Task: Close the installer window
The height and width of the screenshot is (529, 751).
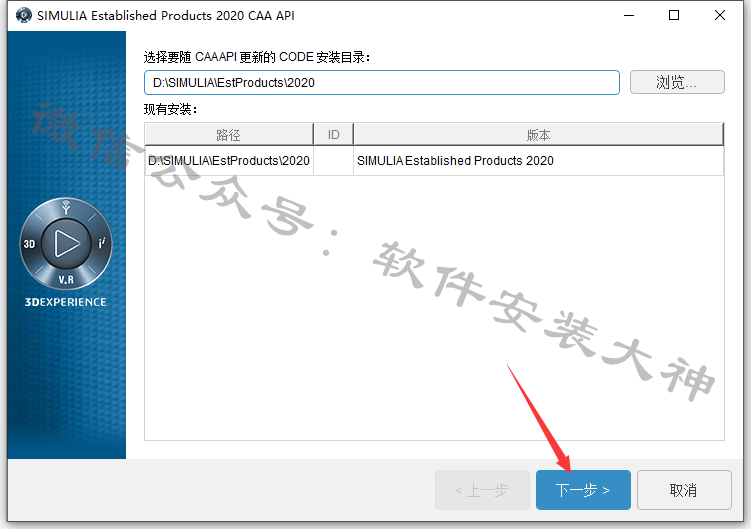Action: click(719, 15)
